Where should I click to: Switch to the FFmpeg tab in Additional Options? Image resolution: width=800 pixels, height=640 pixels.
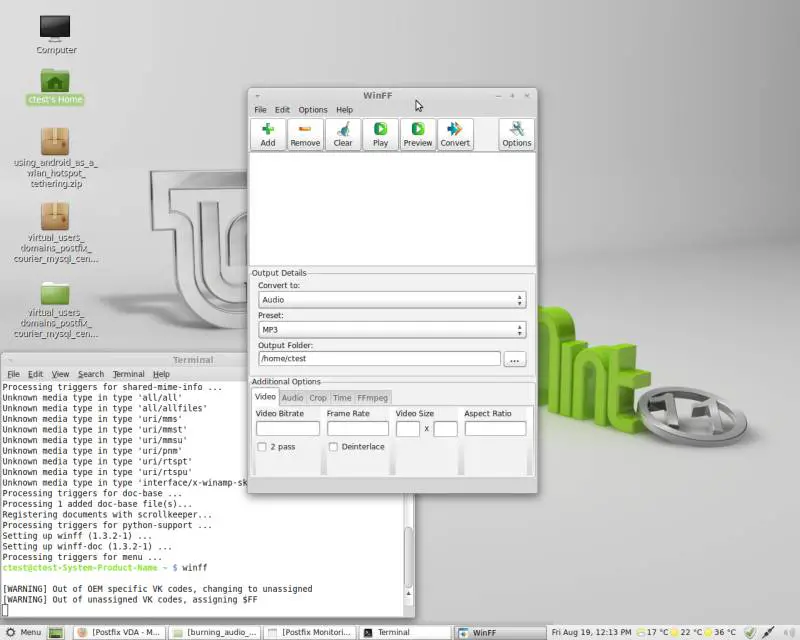pos(372,398)
